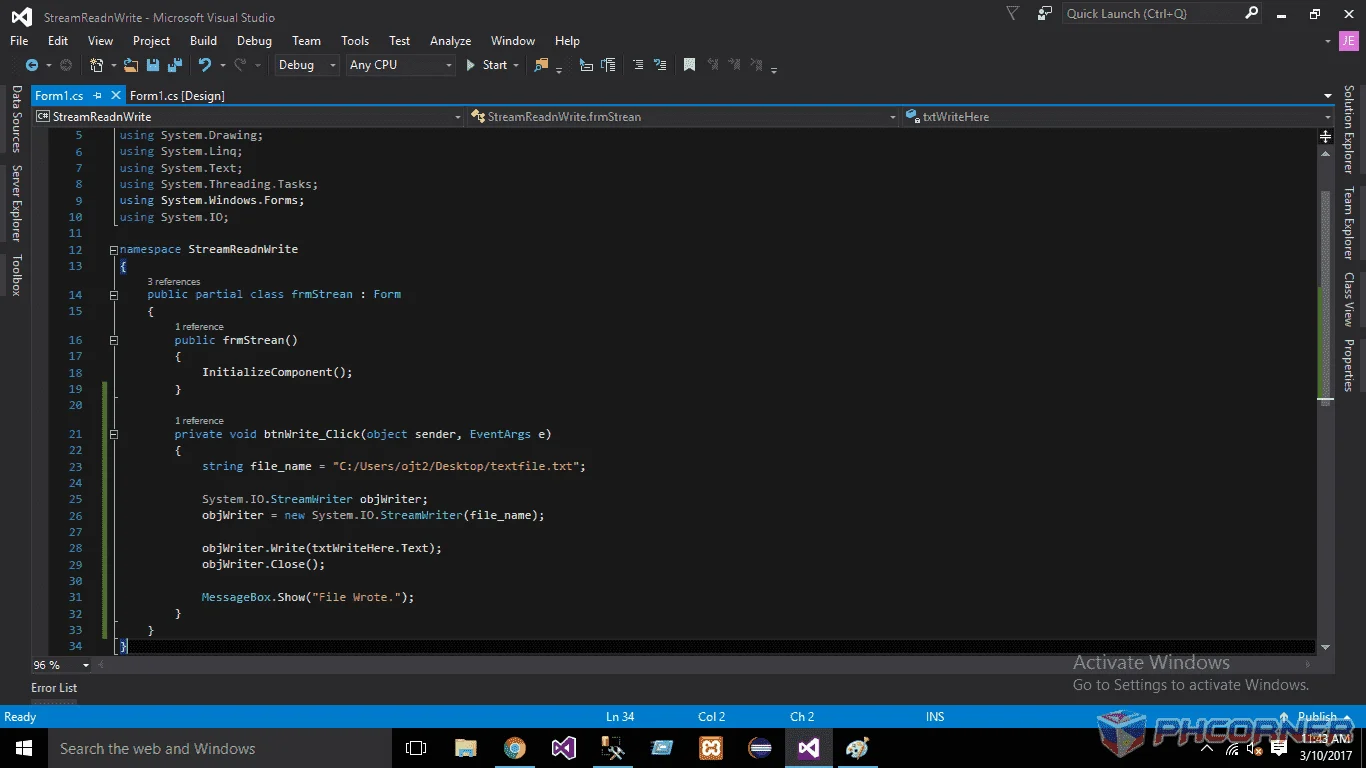The width and height of the screenshot is (1366, 768).
Task: Uncomment the selected lines icon
Action: [660, 65]
